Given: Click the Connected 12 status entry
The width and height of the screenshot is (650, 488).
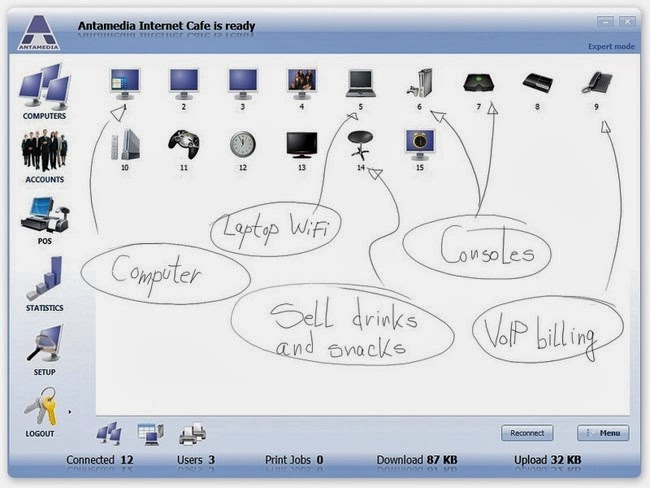Looking at the screenshot, I should coord(100,460).
